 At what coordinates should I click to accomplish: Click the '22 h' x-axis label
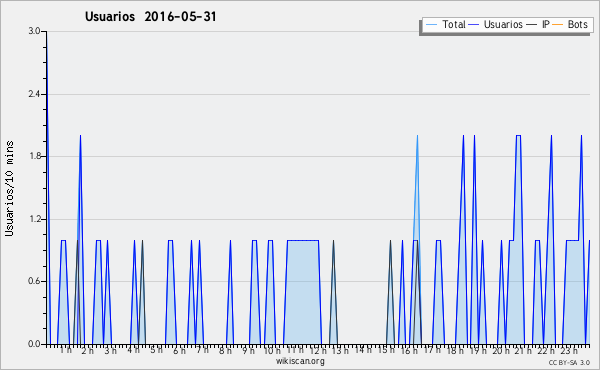pos(546,350)
